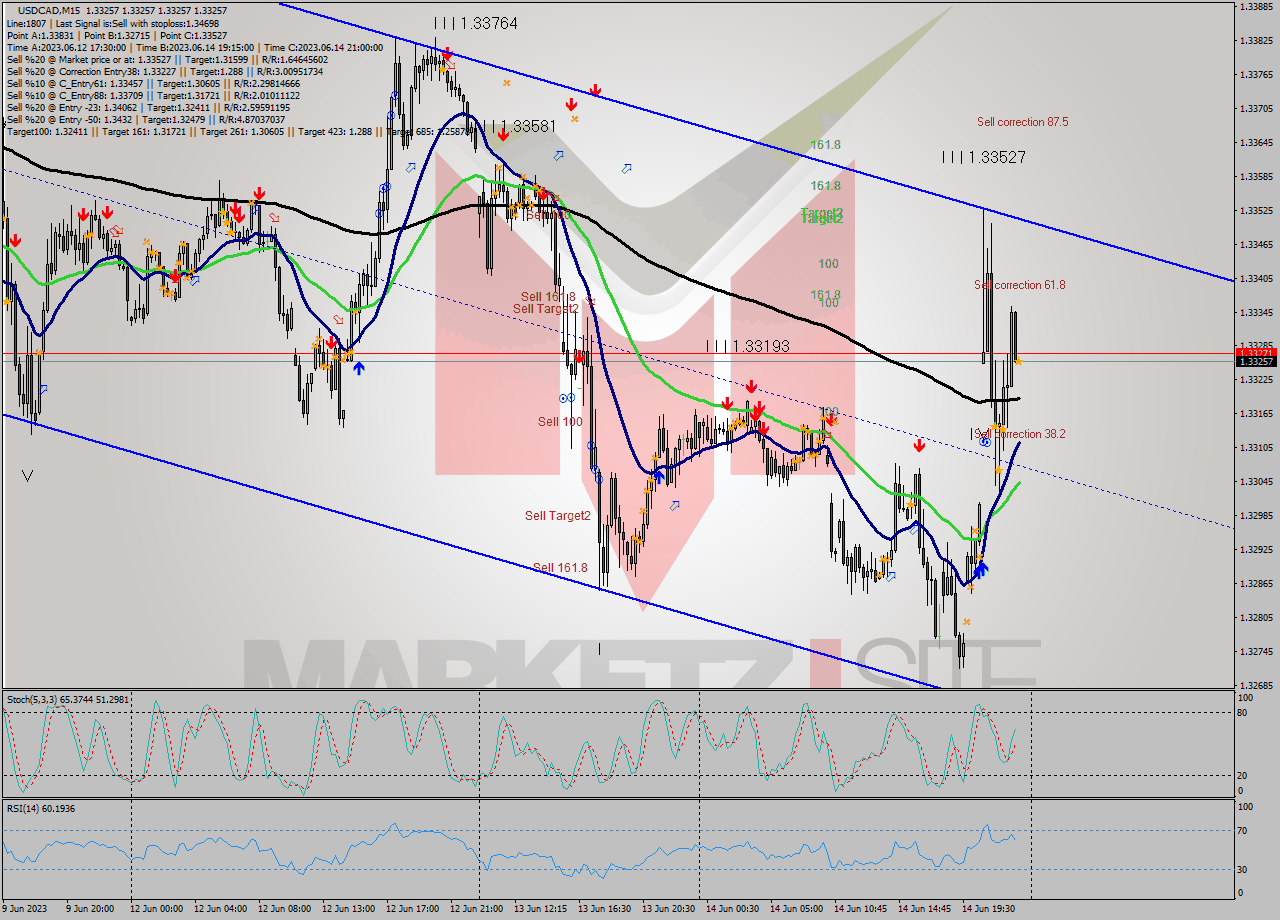The width and height of the screenshot is (1280, 920).
Task: Click the '12 Jun 17:00' time axis label
Action: (x=414, y=909)
